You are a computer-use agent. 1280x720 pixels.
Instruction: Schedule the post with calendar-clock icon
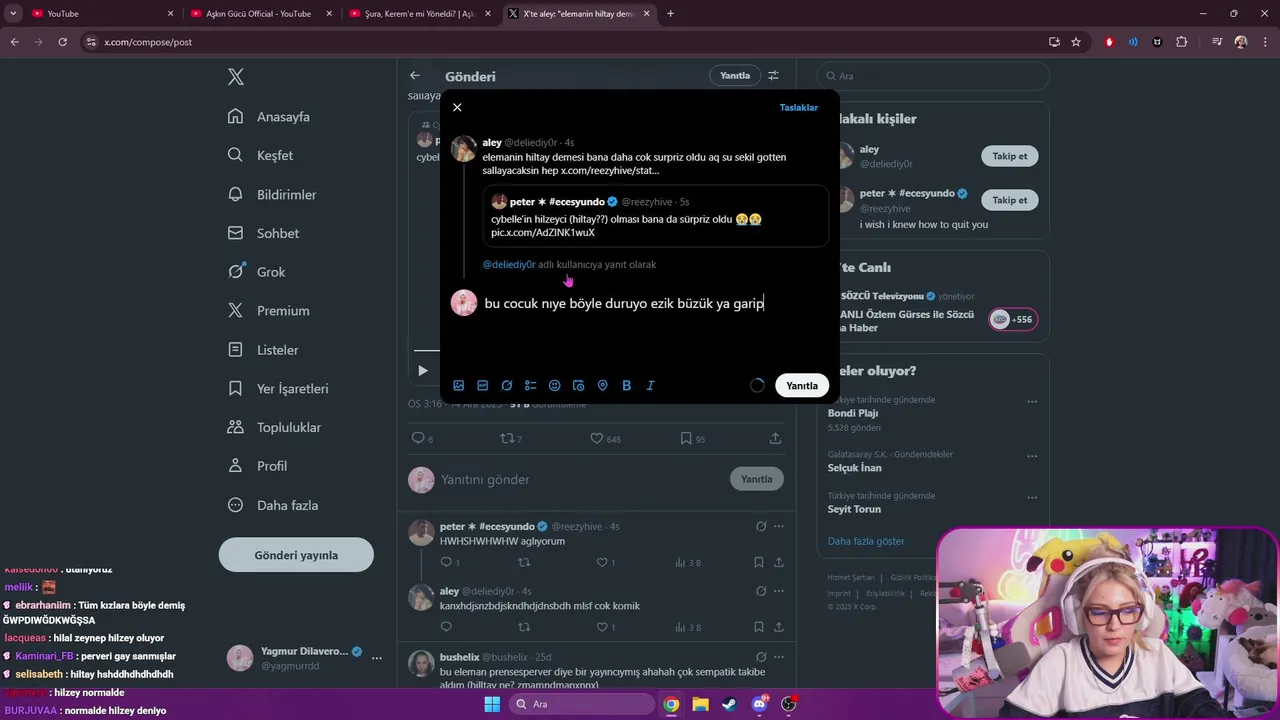(x=579, y=385)
